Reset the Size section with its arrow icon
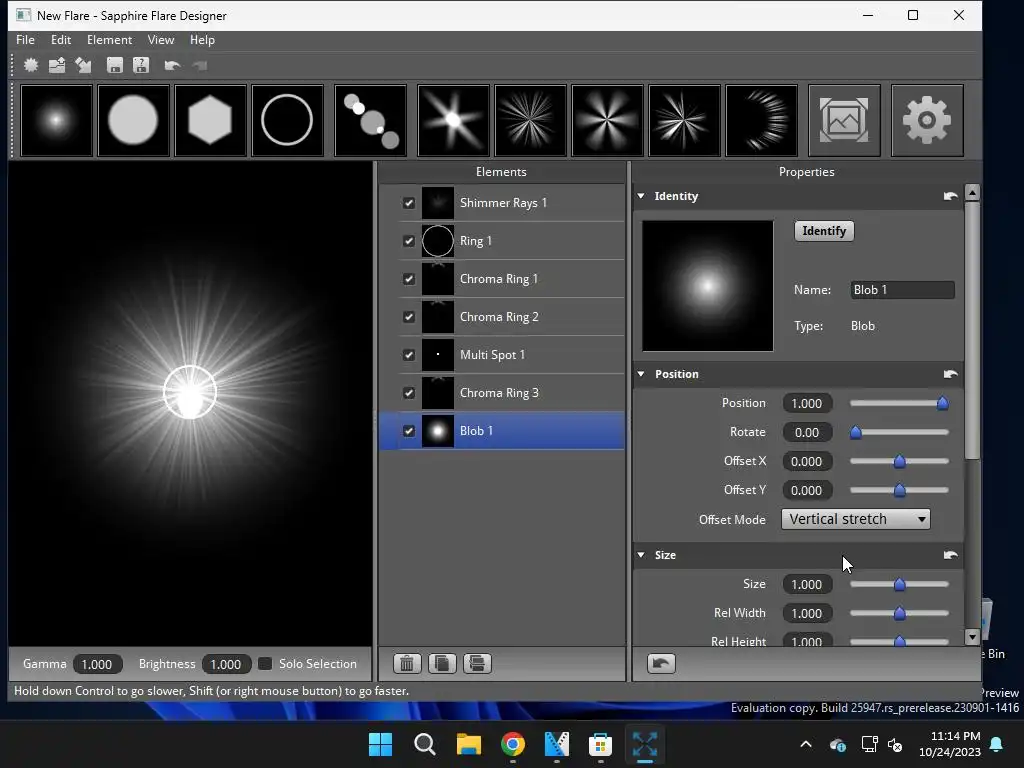The height and width of the screenshot is (768, 1024). point(950,555)
